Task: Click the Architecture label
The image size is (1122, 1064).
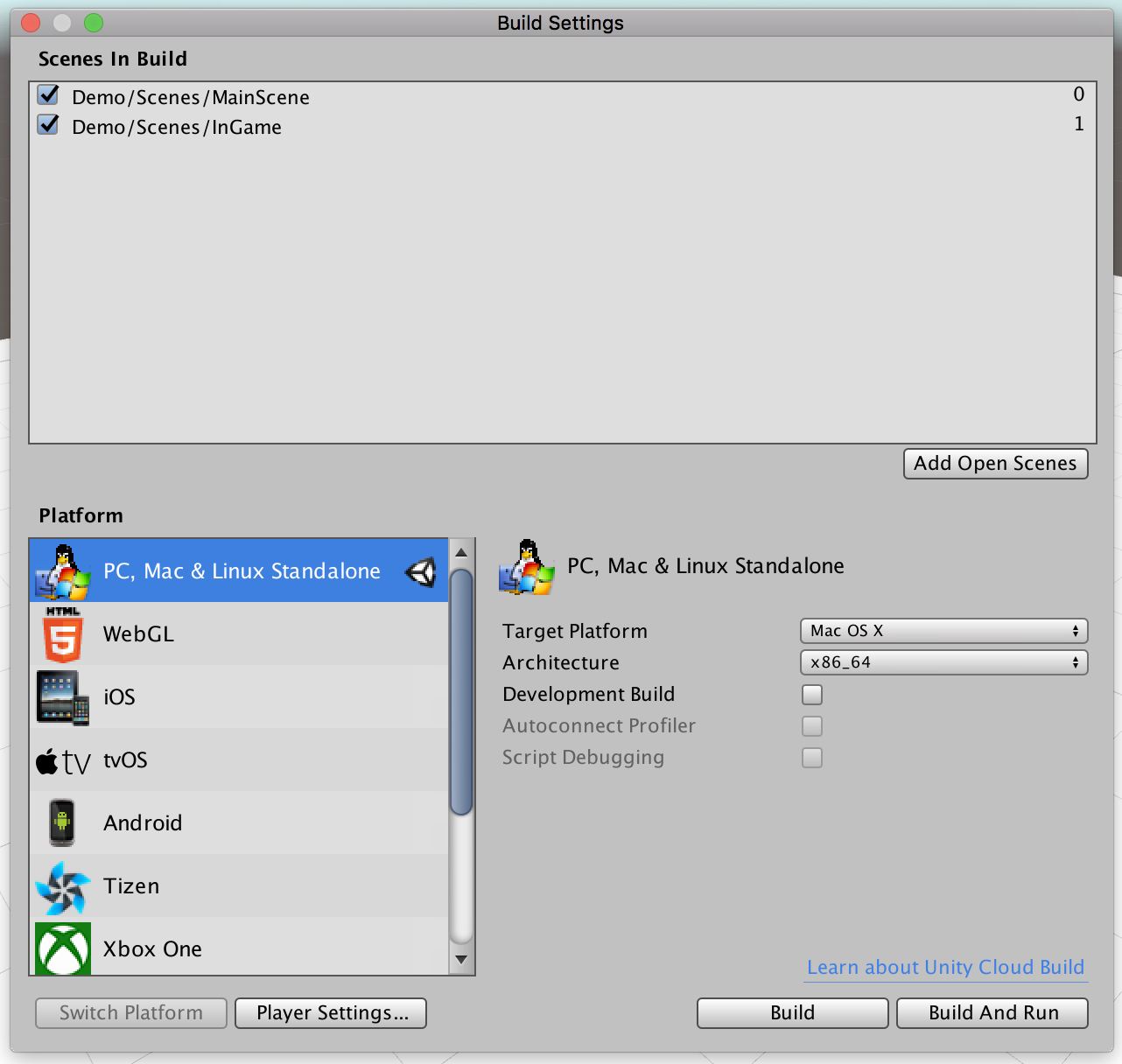Action: pyautogui.click(x=561, y=662)
